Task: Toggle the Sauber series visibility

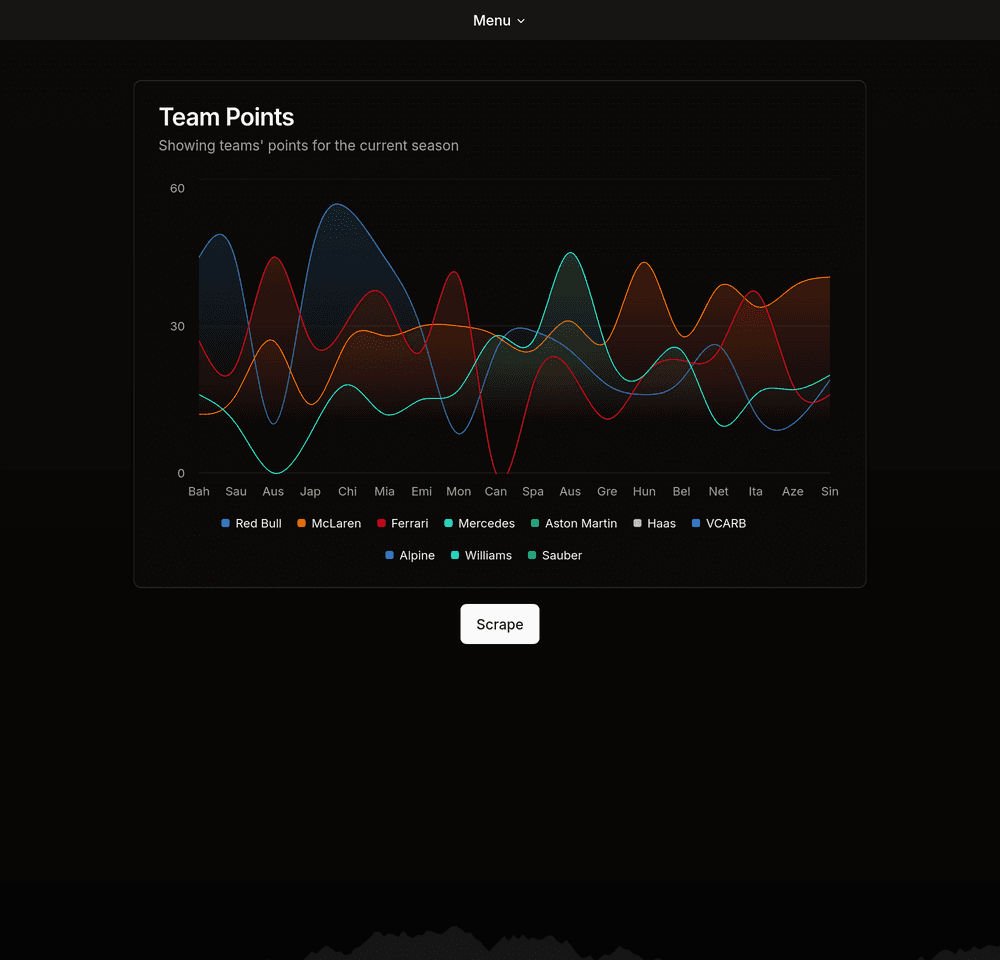Action: pyautogui.click(x=533, y=555)
